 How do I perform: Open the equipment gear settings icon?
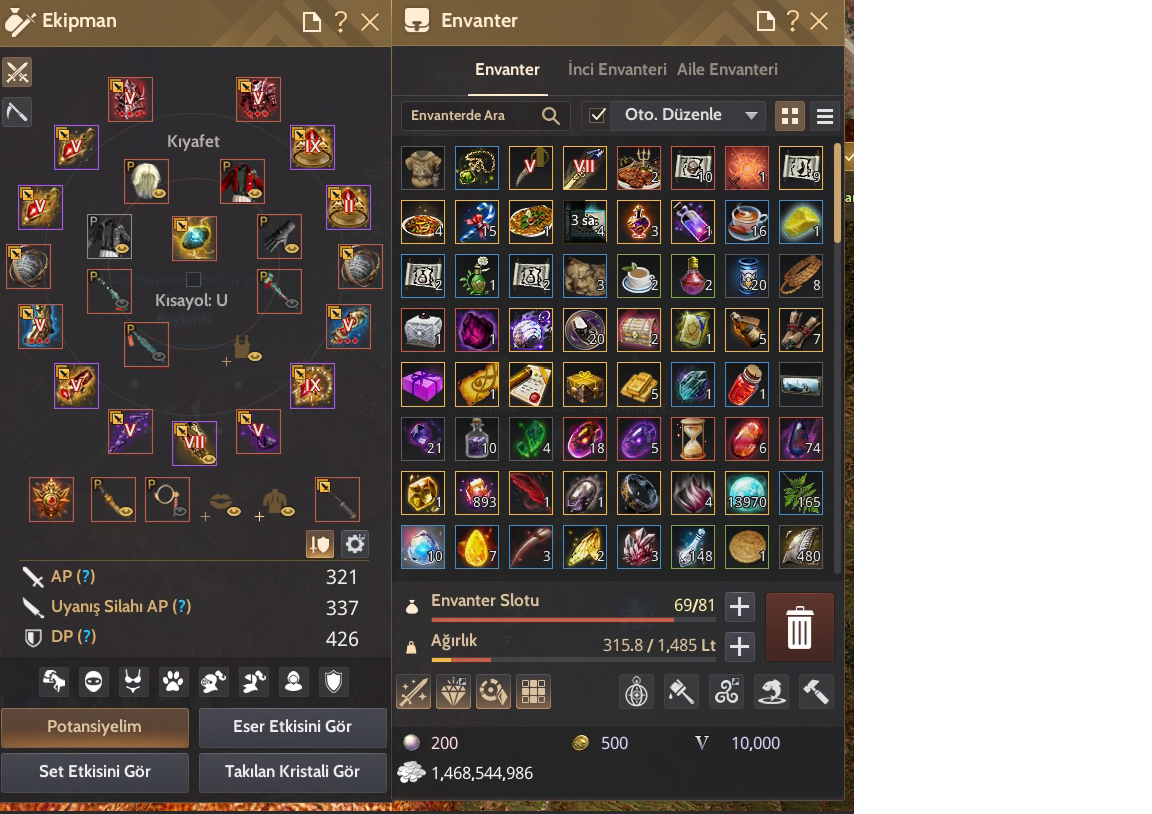pos(355,544)
